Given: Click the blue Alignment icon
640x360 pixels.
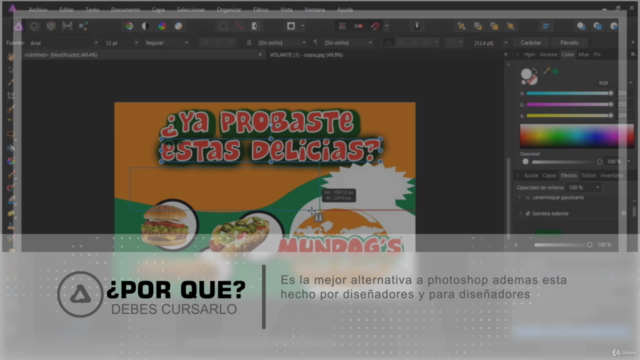Looking at the screenshot, I should pyautogui.click(x=546, y=26).
